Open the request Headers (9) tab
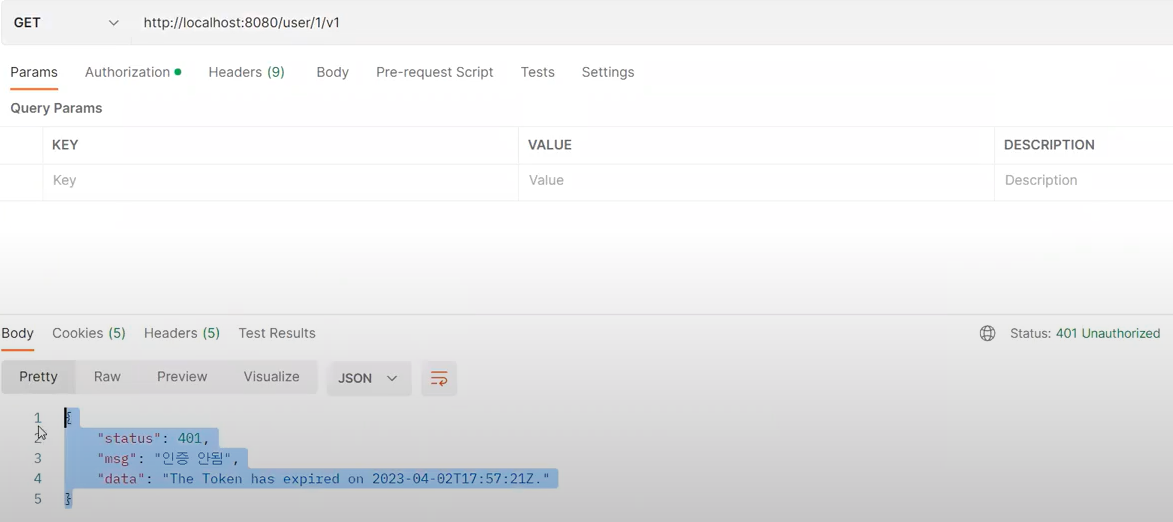Screen dimensions: 1173x522 point(246,73)
